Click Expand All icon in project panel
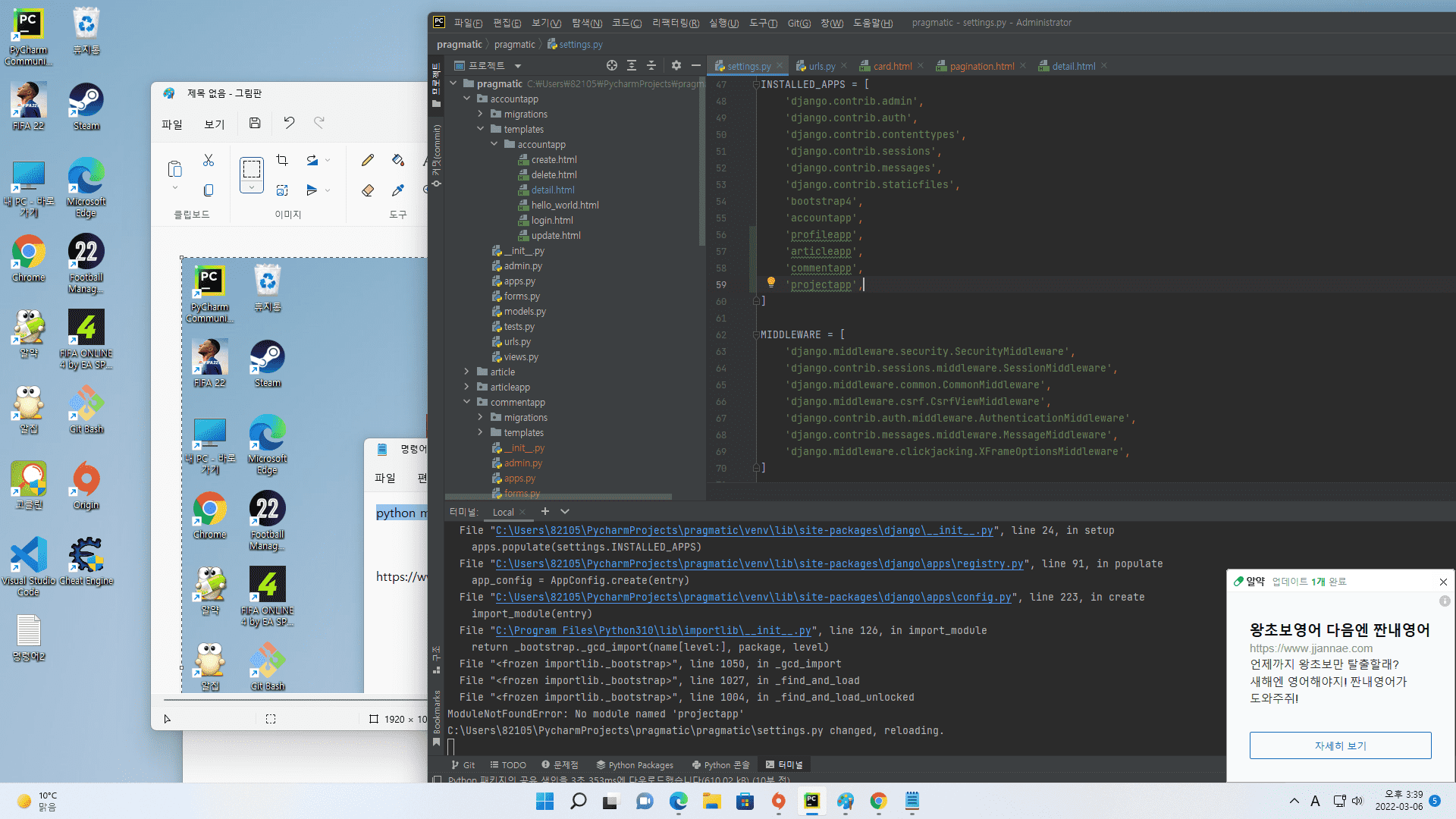Screen dimensions: 1456x819 [x=632, y=66]
